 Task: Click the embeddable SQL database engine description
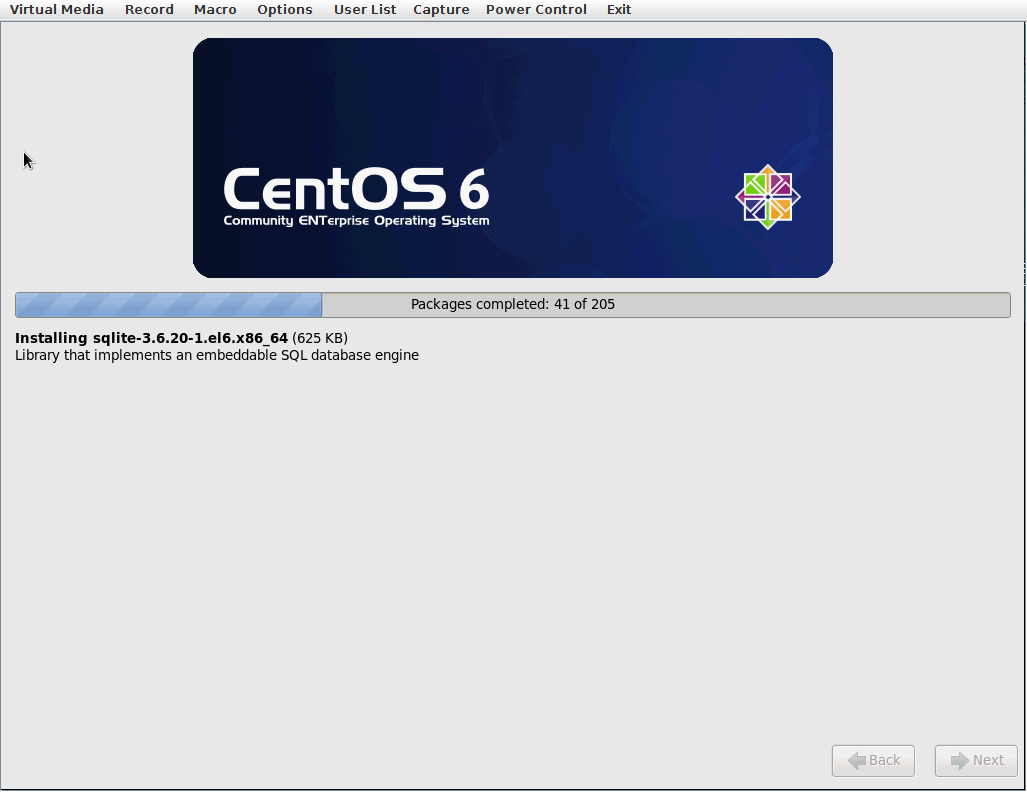pos(217,355)
